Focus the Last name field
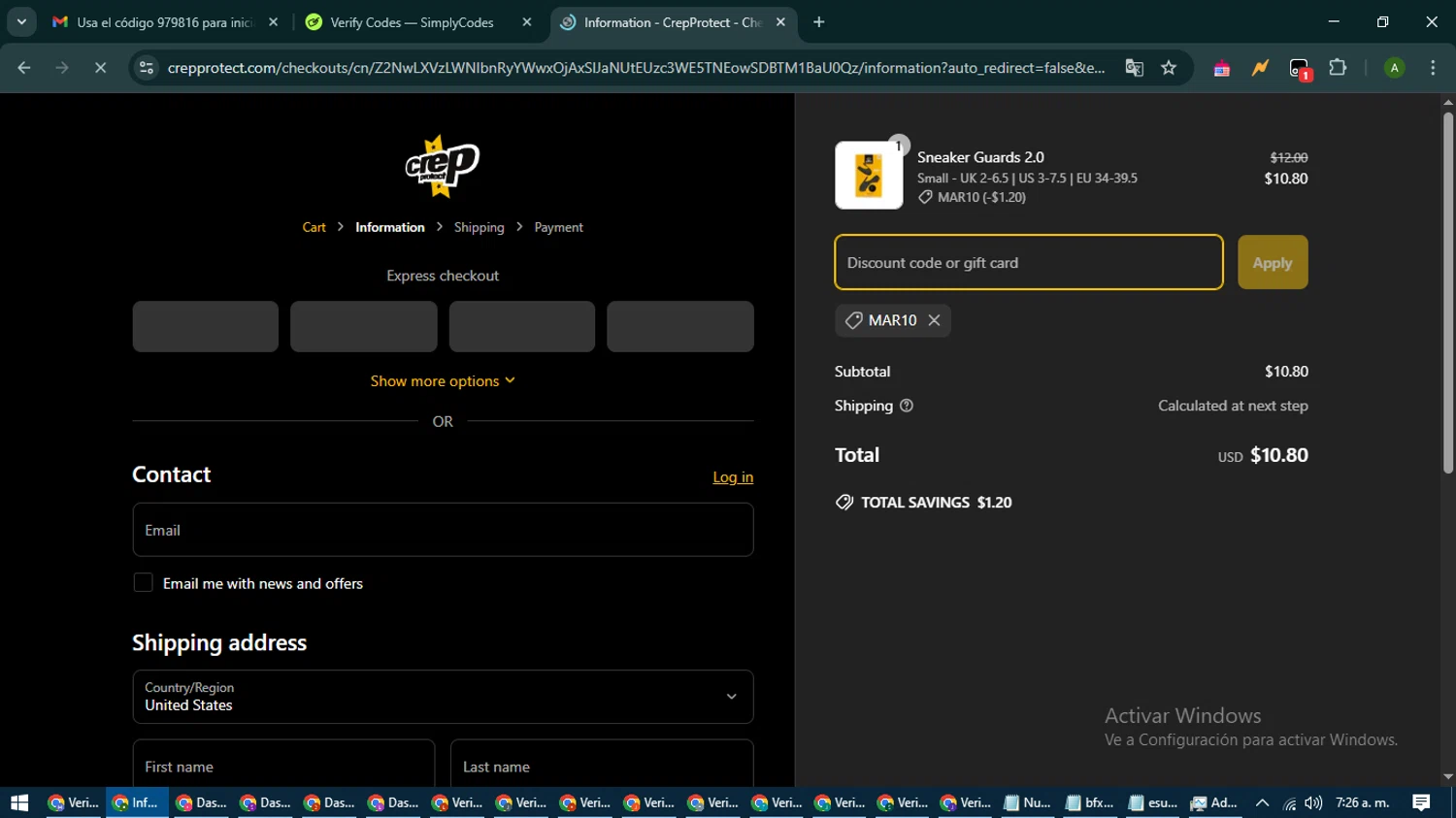 [602, 764]
